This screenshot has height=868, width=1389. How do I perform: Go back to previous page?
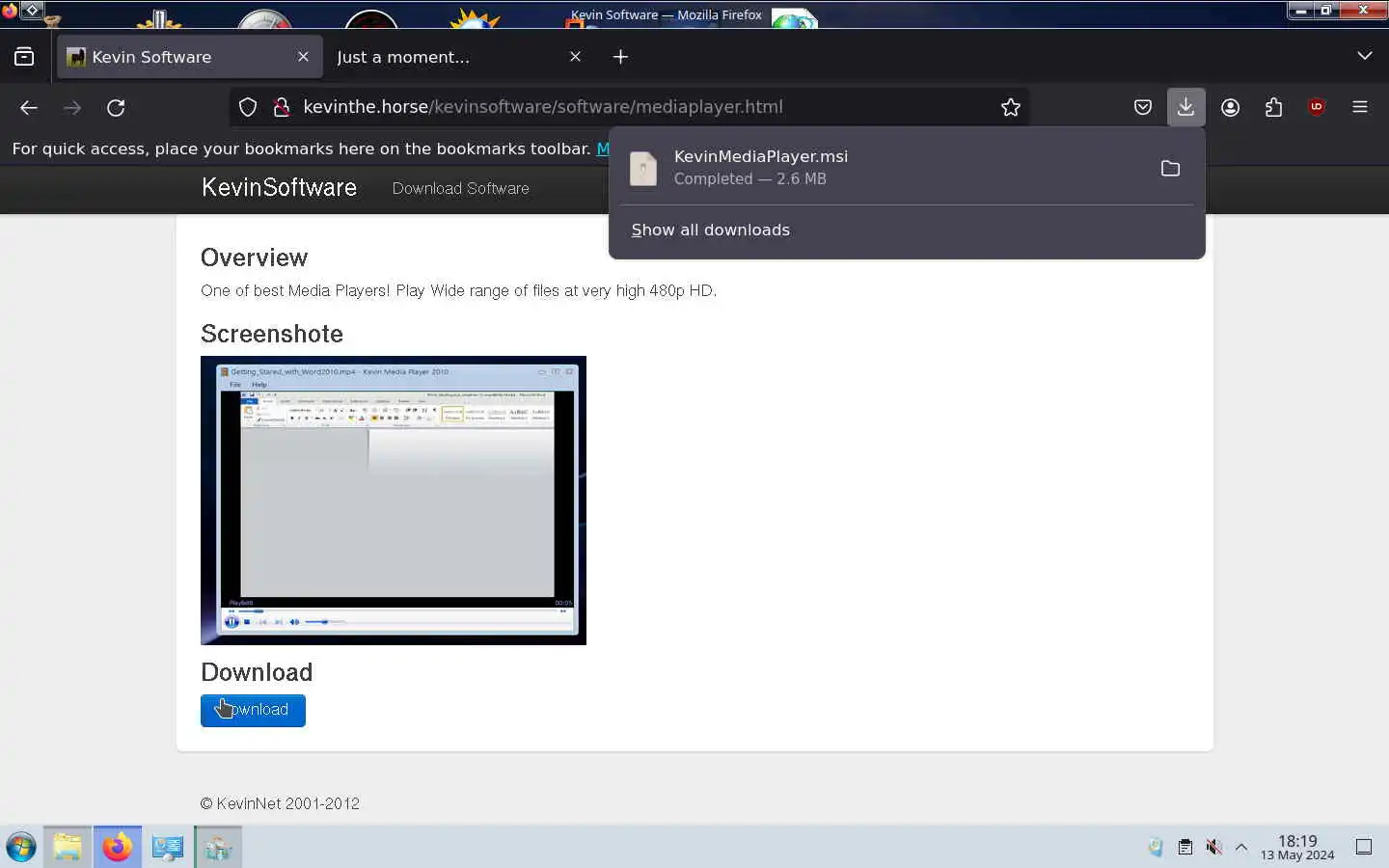coord(29,107)
